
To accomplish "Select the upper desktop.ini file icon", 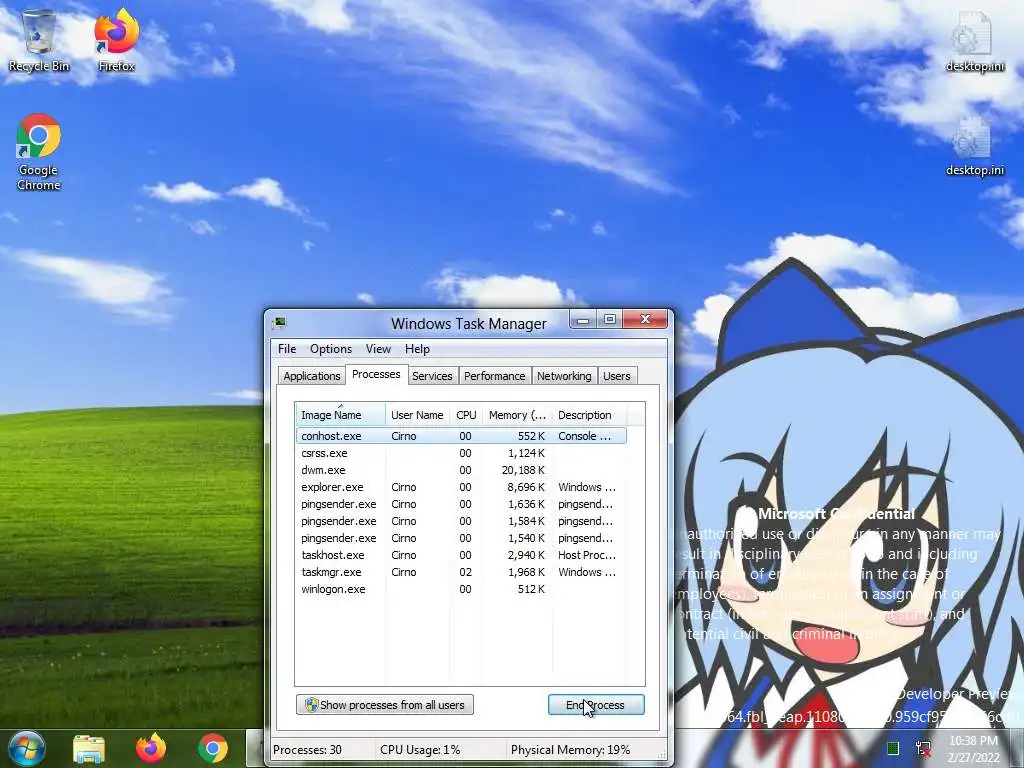I will click(974, 40).
